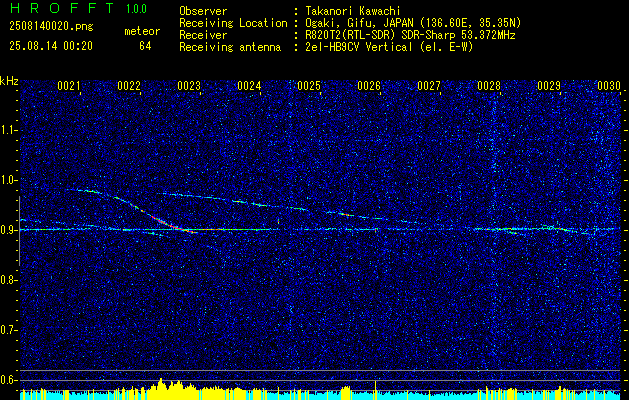The width and height of the screenshot is (629, 400).
Task: Click the HROFFT program title
Action: 62,8
